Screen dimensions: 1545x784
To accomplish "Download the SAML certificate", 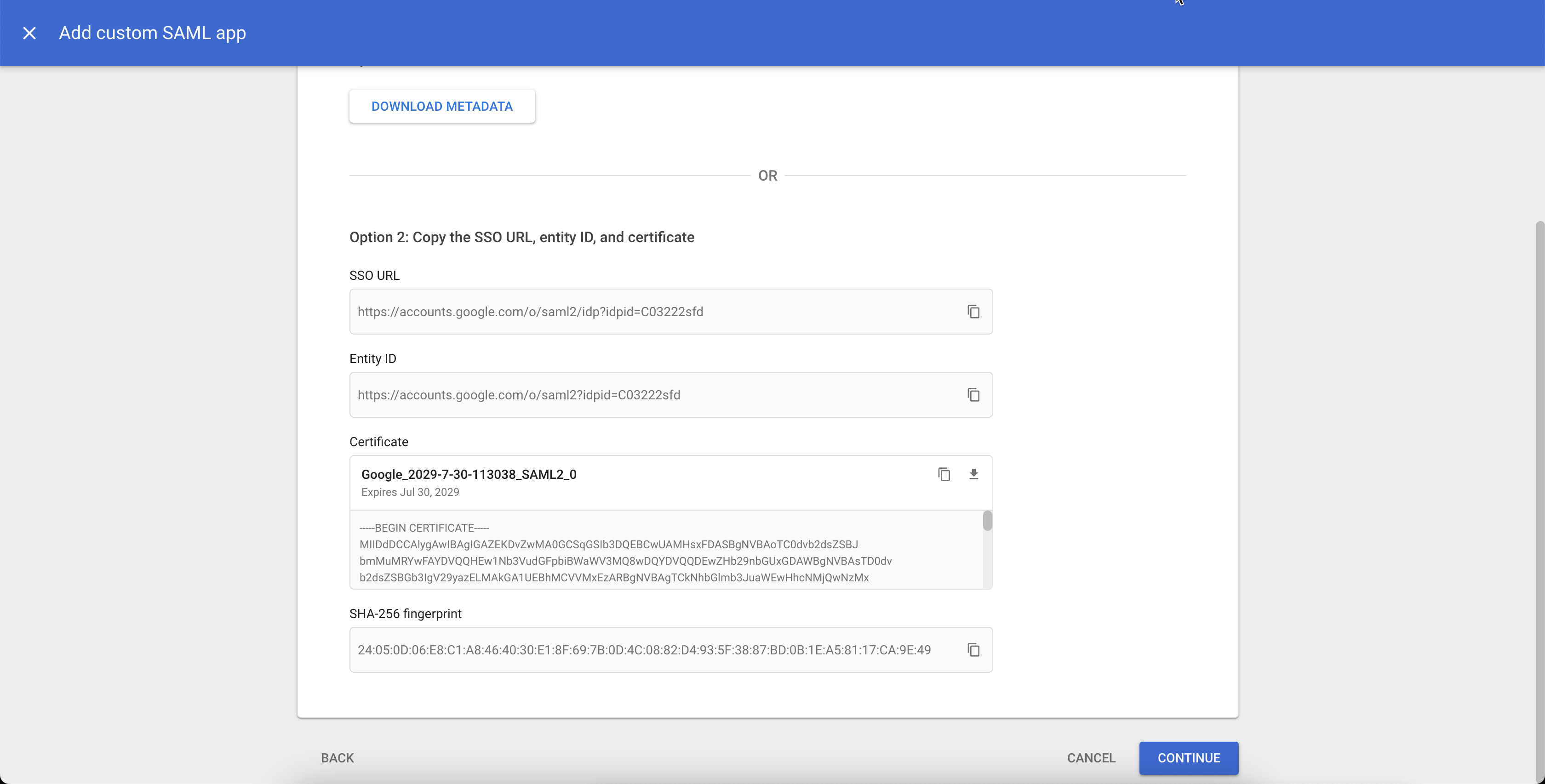I will 974,474.
